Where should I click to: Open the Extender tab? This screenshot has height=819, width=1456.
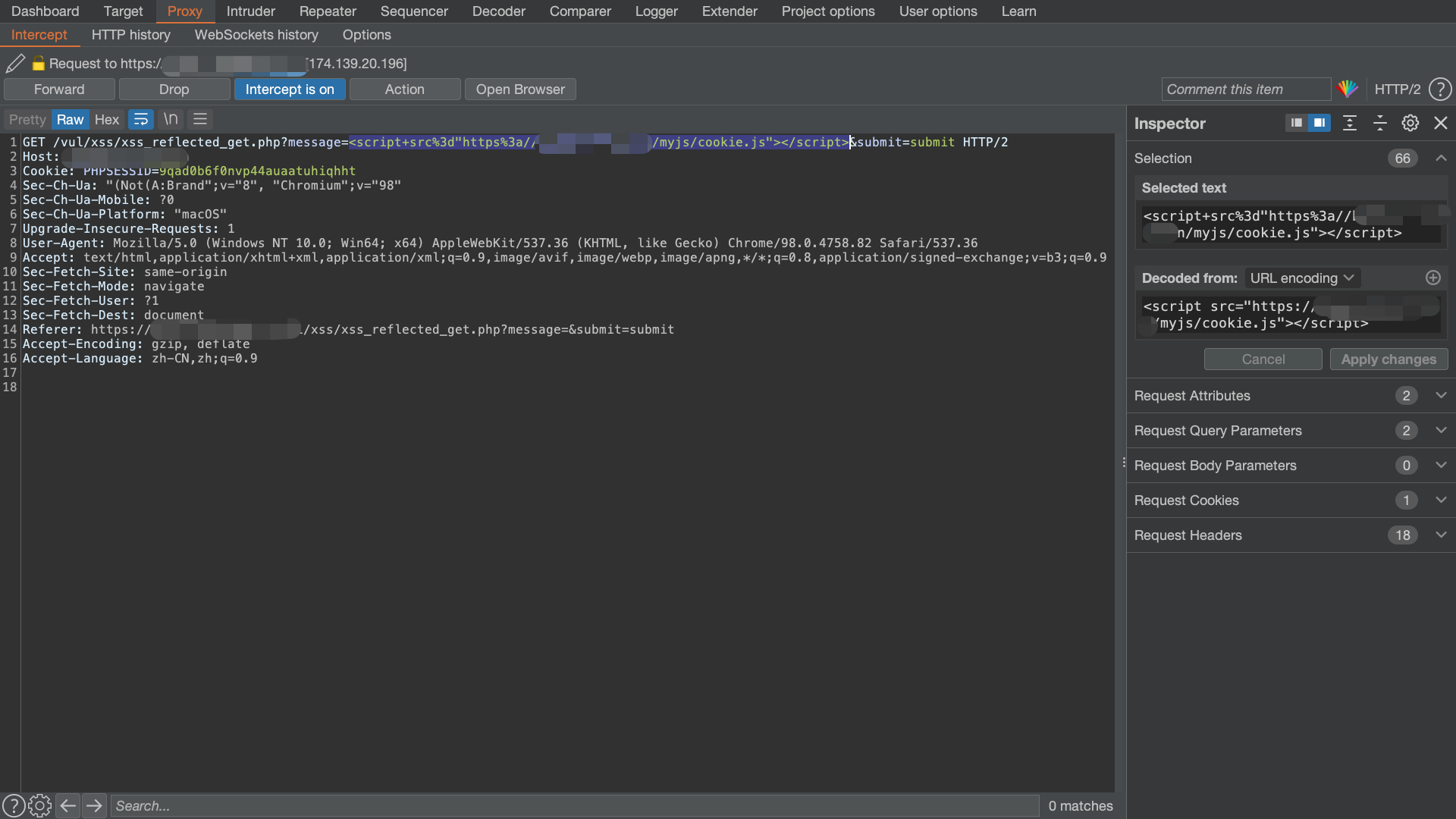point(730,11)
